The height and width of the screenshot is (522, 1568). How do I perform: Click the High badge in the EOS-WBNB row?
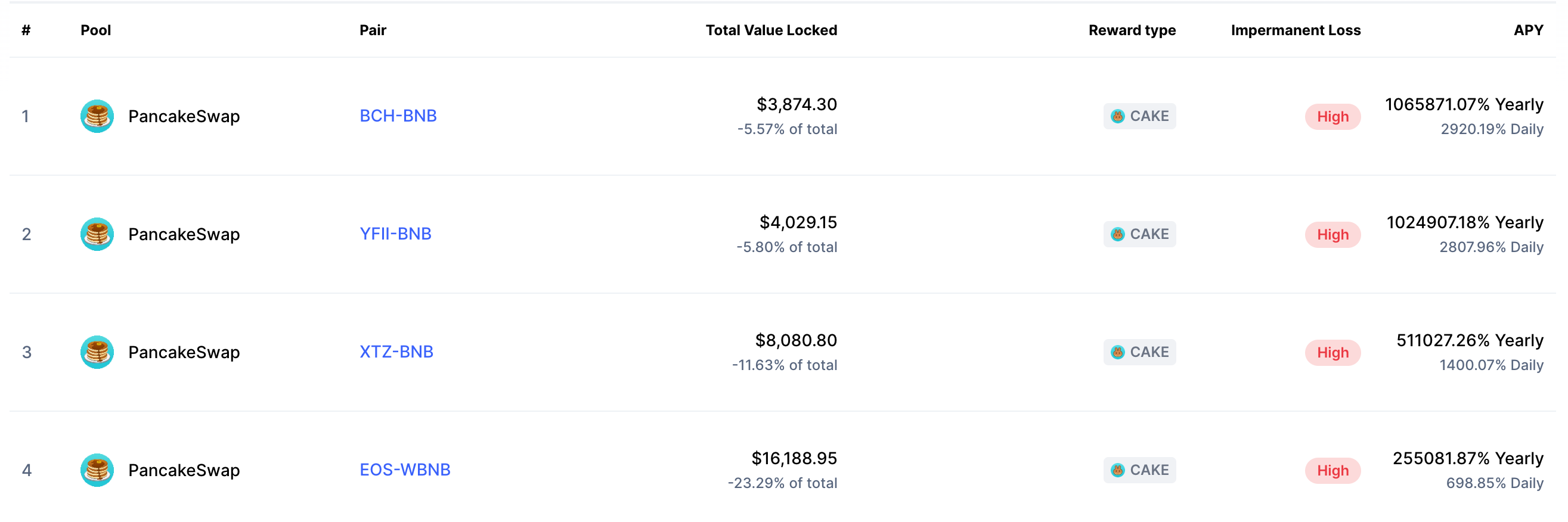click(1333, 471)
